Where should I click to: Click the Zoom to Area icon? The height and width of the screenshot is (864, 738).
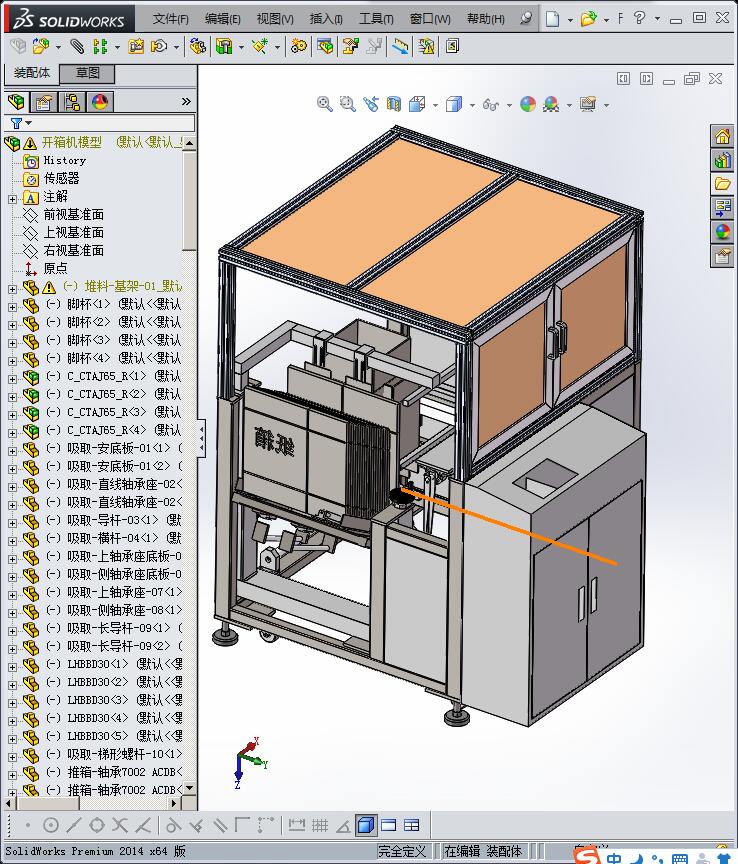tap(347, 104)
